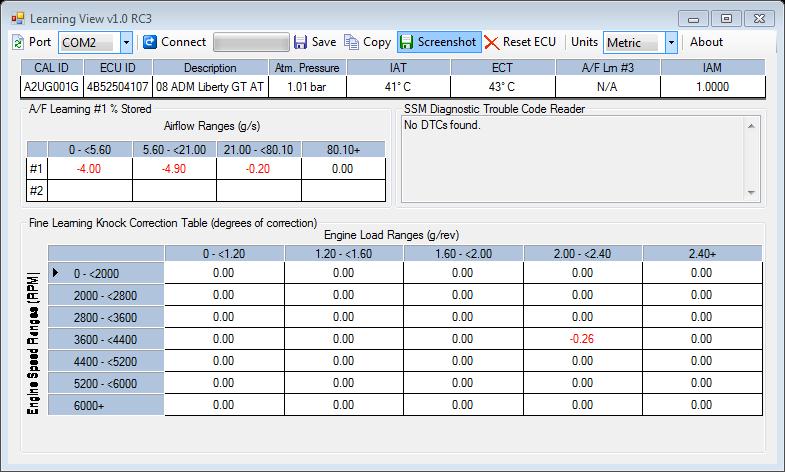Image resolution: width=785 pixels, height=472 pixels.
Task: Select the -4.00 A/F learning cell
Action: (x=89, y=168)
